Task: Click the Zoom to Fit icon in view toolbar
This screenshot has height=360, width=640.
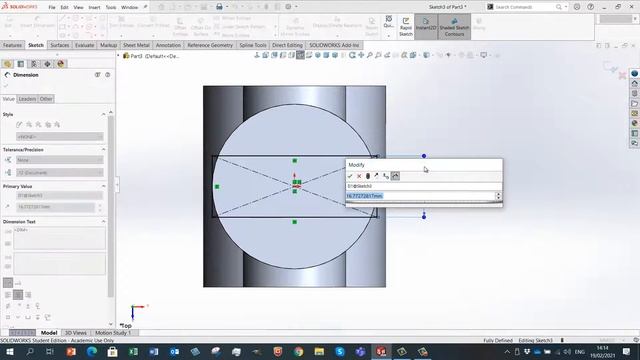Action: (x=370, y=55)
